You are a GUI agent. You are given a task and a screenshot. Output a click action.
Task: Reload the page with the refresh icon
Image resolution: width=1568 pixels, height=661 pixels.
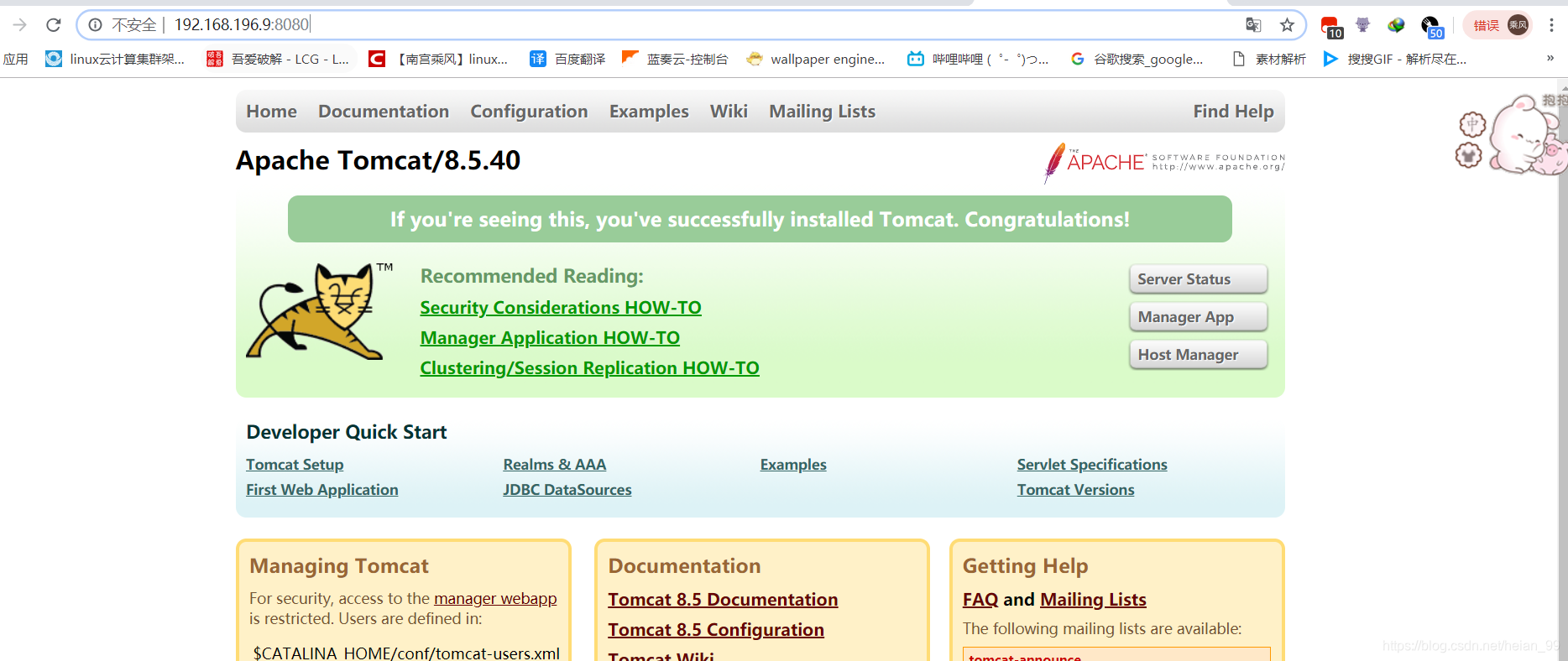54,25
